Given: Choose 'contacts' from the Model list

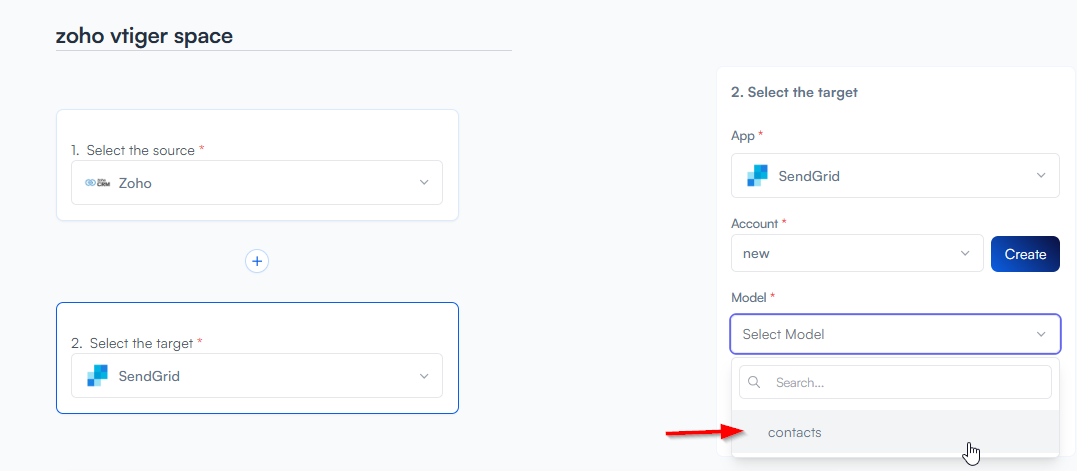Looking at the screenshot, I should (x=795, y=433).
